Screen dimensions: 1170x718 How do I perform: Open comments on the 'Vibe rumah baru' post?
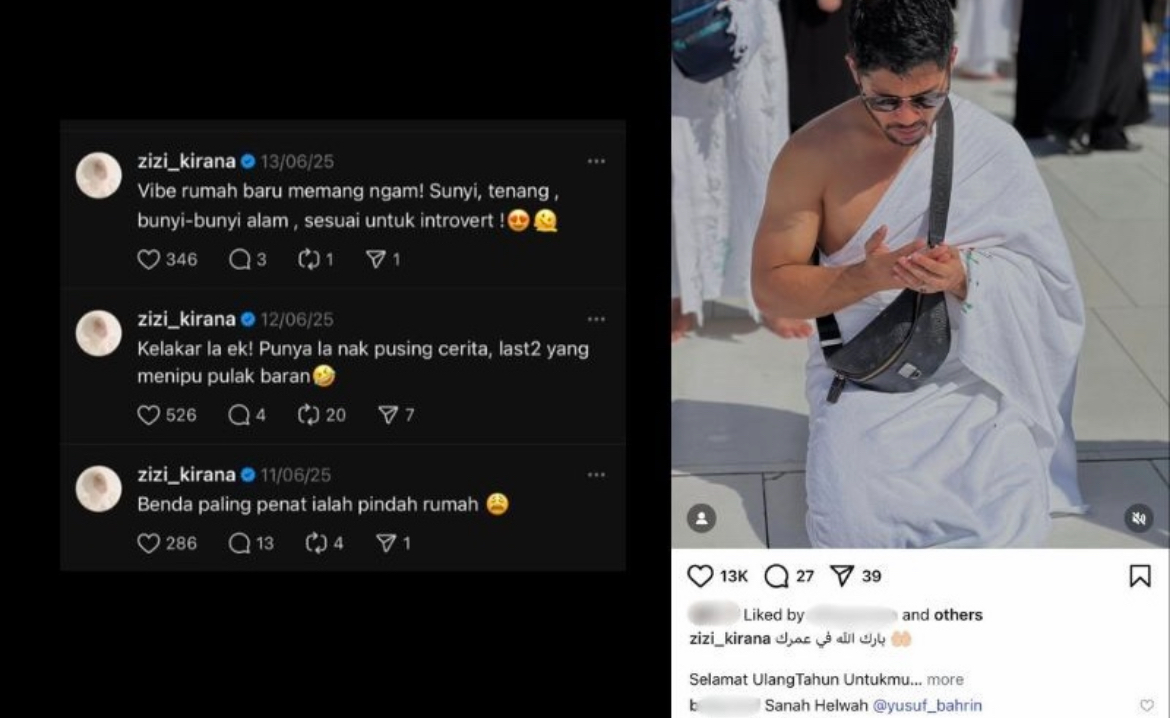(x=240, y=259)
